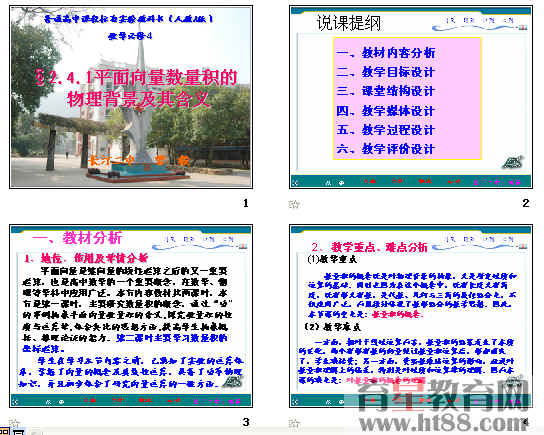Select slide 3 教材分析 thumbnail
The width and height of the screenshot is (544, 435).
[131, 316]
